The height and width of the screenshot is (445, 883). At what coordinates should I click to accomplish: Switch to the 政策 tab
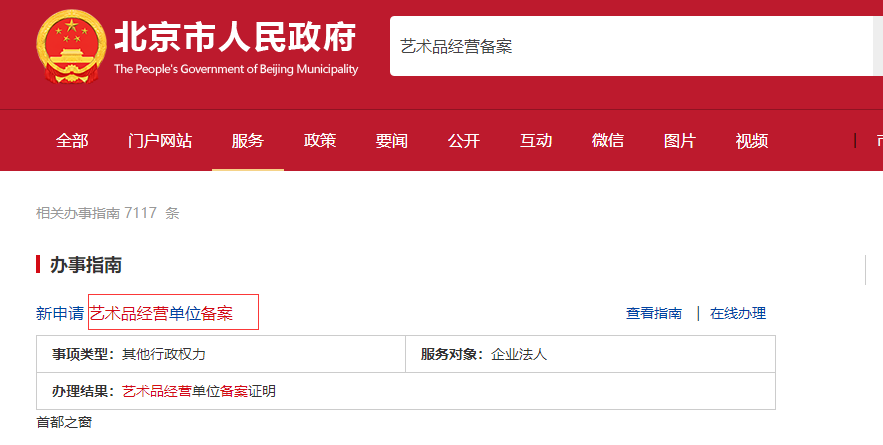[x=320, y=141]
